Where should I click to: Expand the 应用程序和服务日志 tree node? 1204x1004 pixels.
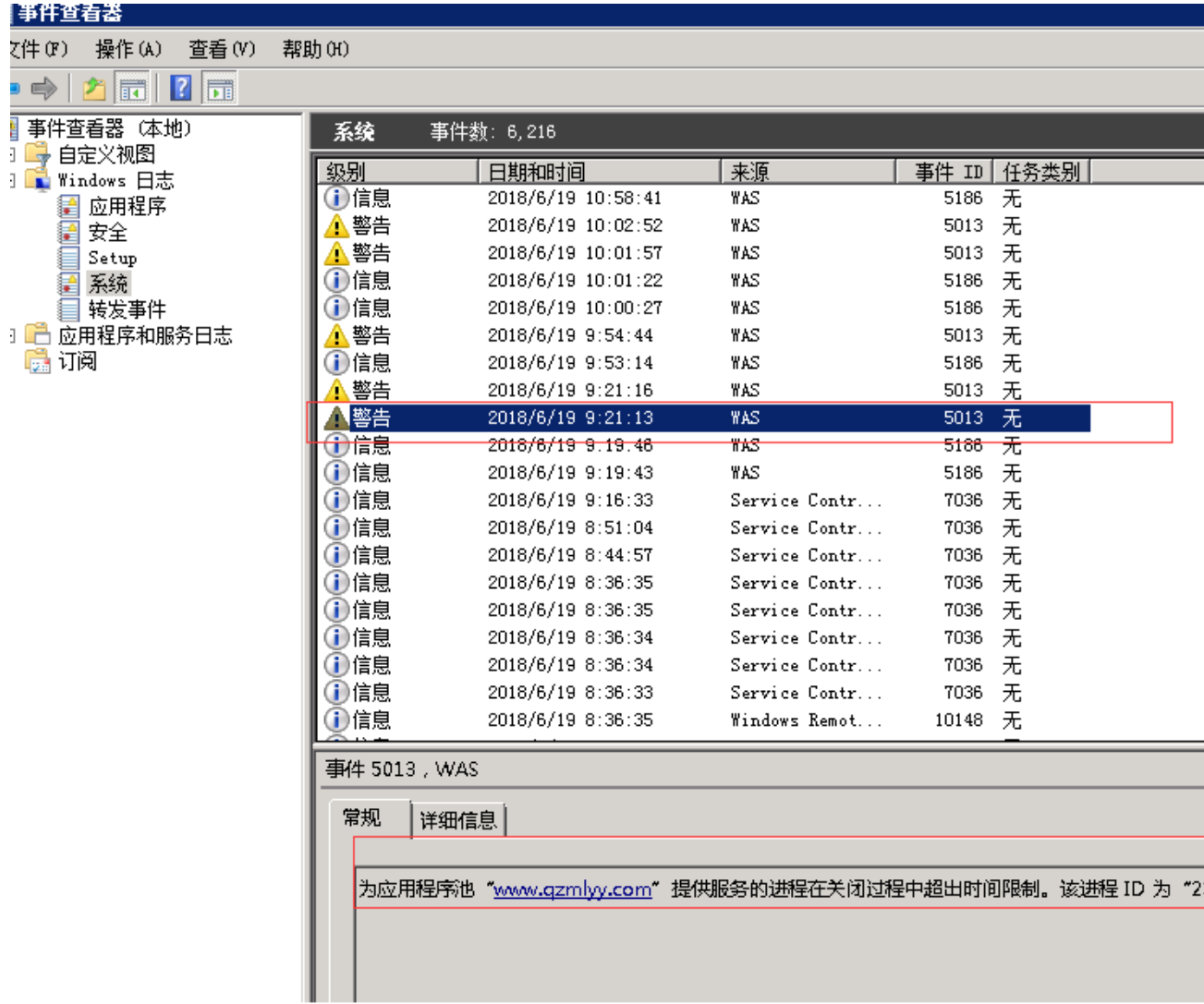point(13,335)
